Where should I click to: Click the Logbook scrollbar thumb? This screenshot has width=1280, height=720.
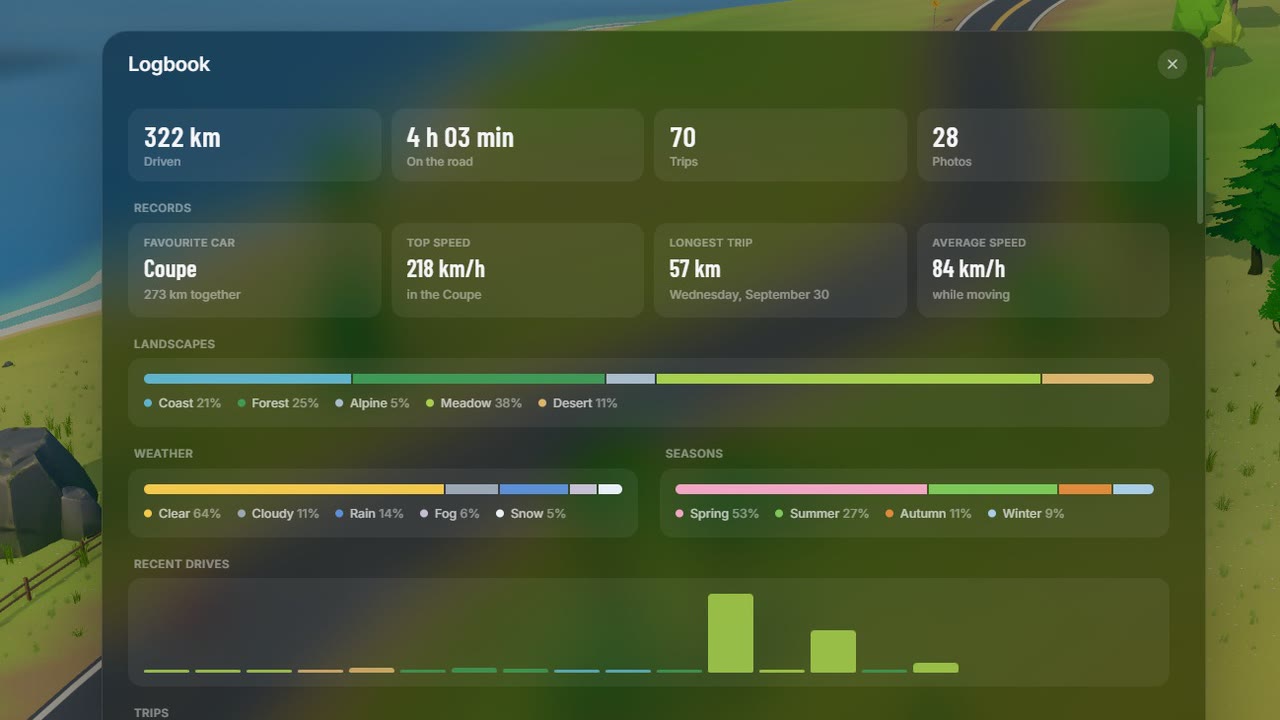[x=1200, y=164]
